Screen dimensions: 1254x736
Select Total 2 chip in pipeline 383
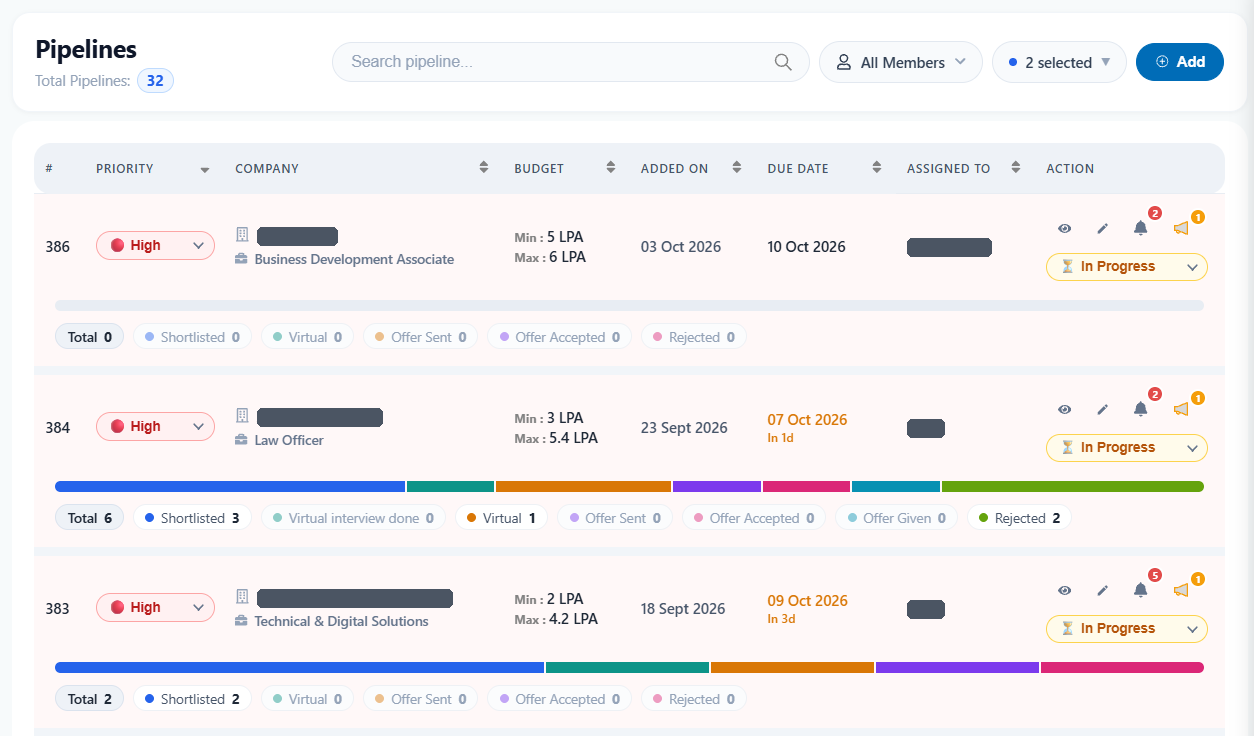[x=89, y=699]
